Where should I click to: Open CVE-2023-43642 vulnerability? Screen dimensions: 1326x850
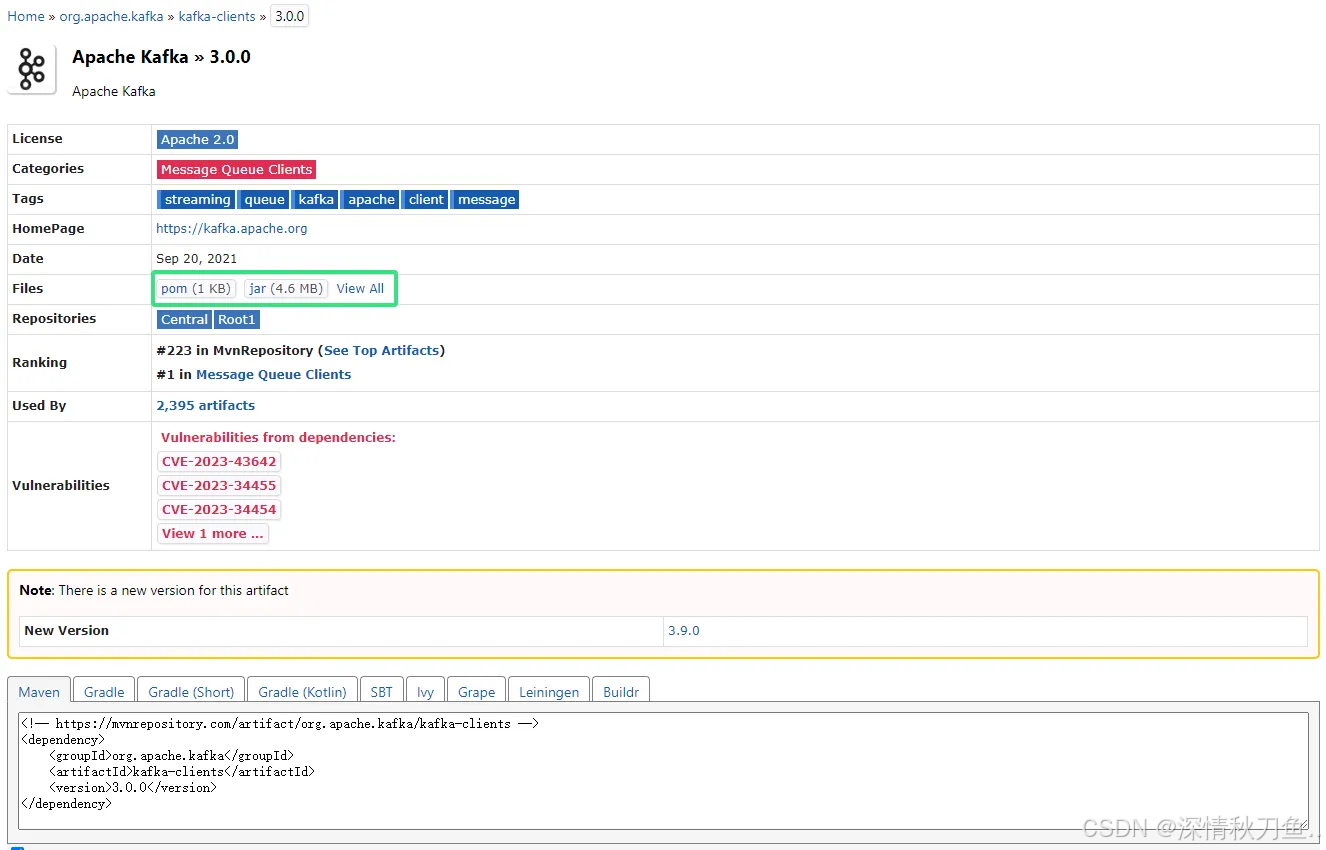(219, 461)
